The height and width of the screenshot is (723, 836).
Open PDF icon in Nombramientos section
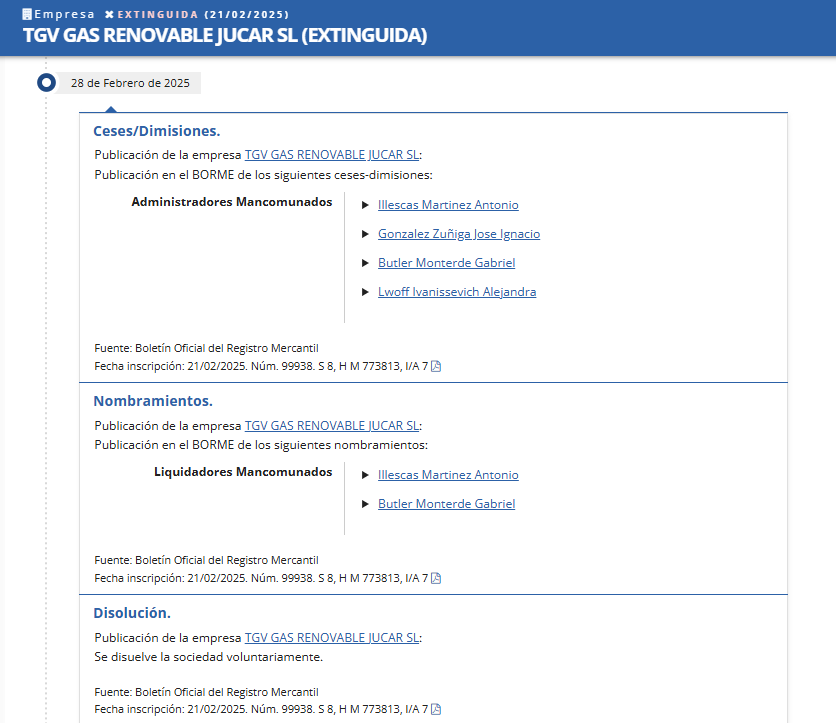pyautogui.click(x=436, y=578)
